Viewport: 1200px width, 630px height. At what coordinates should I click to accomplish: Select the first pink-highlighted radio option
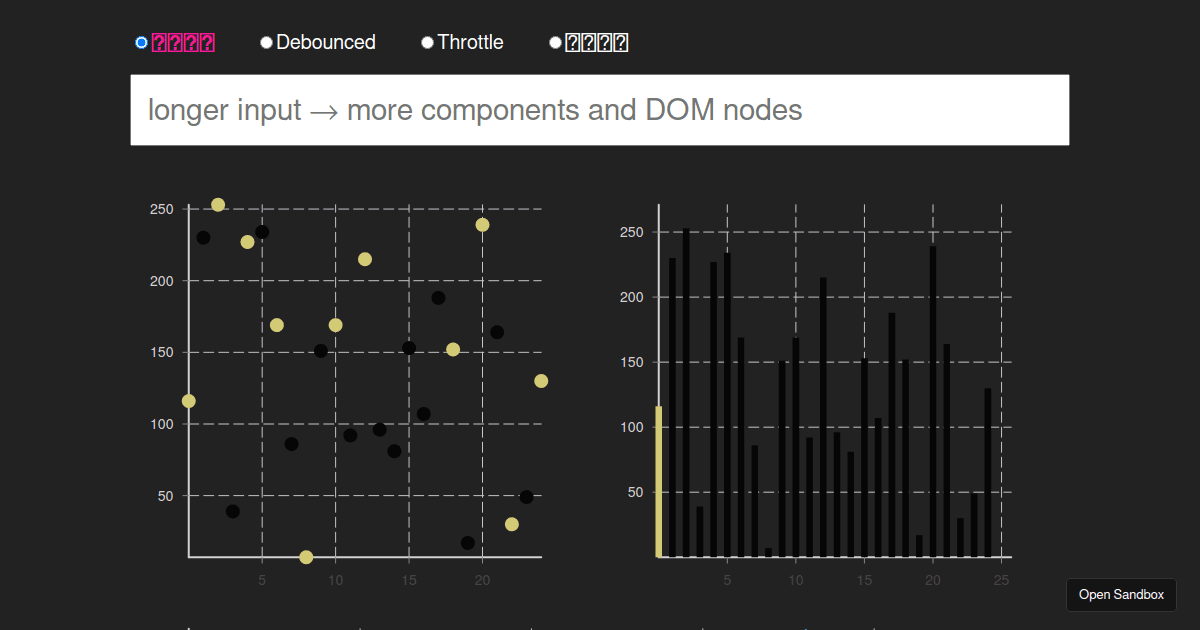(141, 42)
